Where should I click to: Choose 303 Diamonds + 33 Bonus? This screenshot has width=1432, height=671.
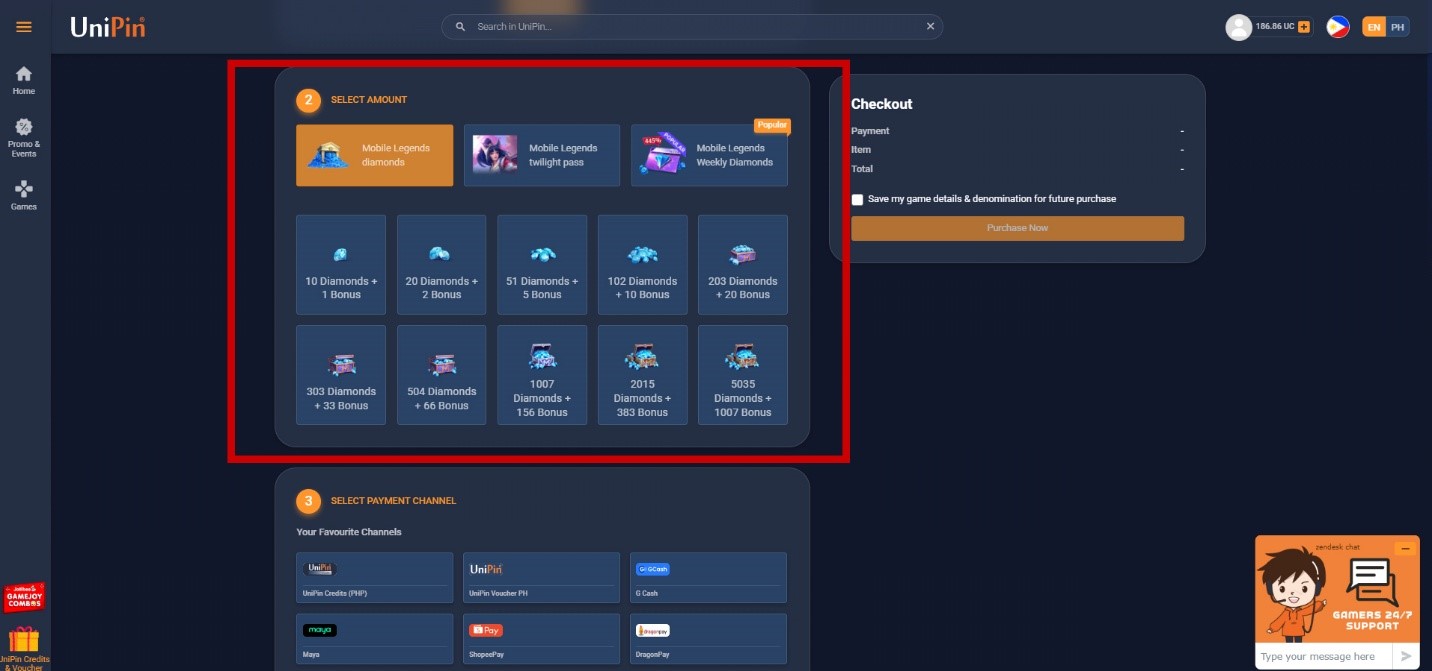(341, 375)
